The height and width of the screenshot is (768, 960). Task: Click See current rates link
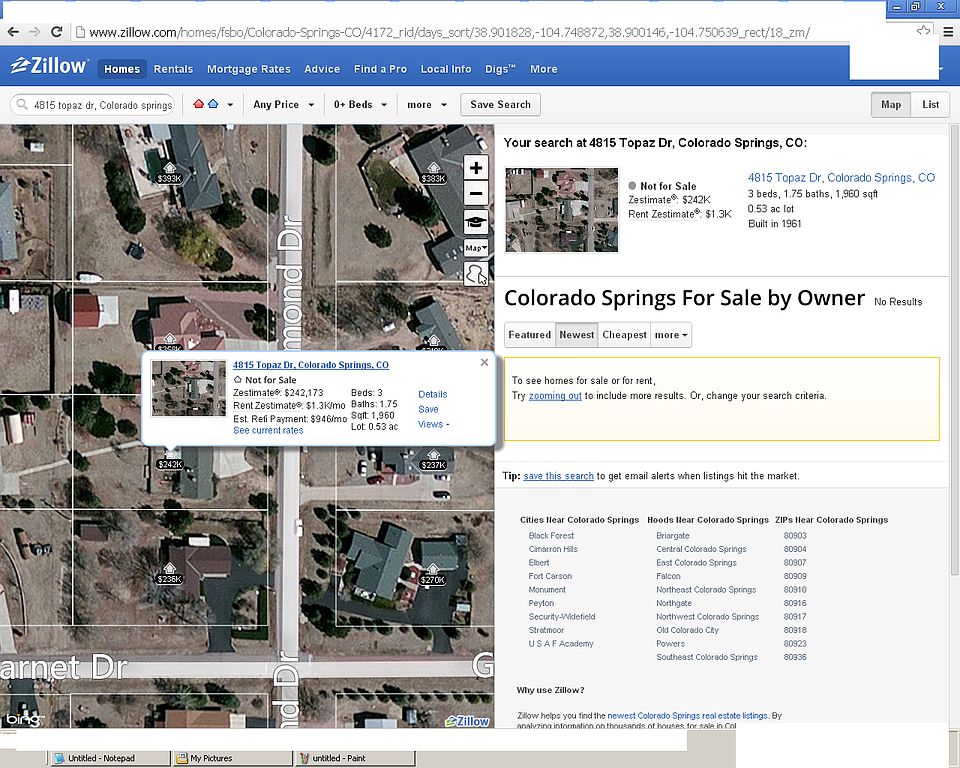coord(268,431)
